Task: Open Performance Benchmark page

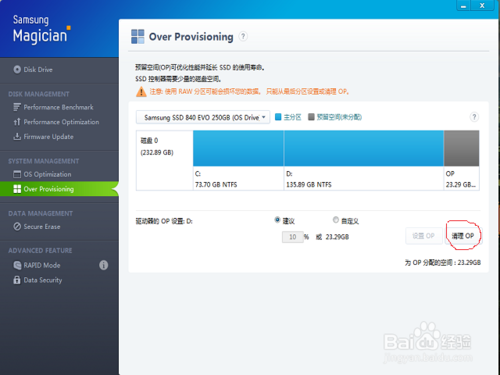Action: click(x=58, y=107)
